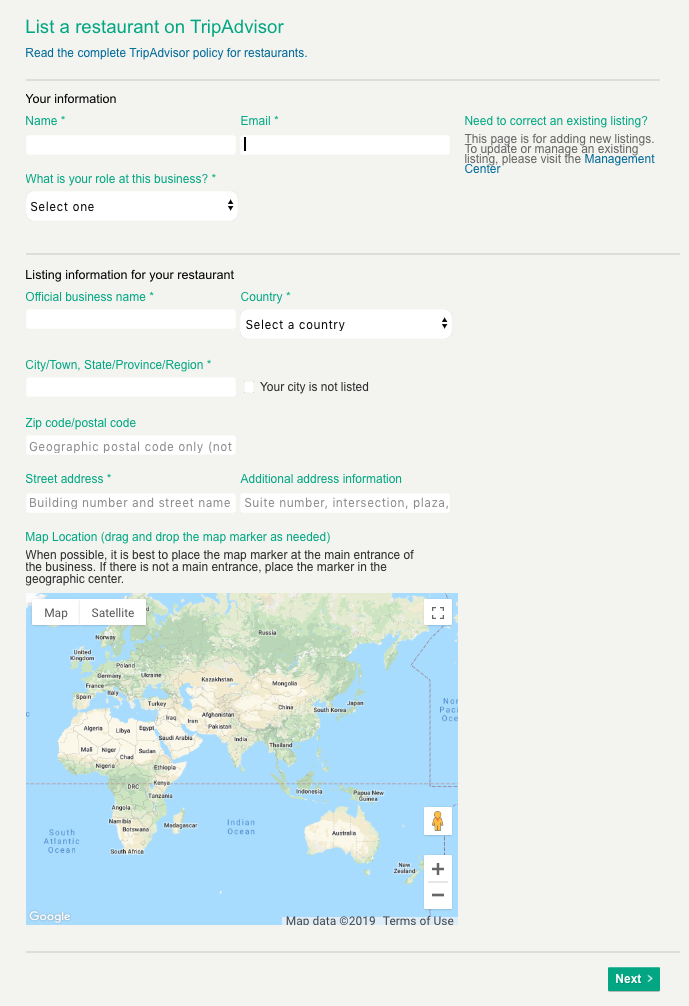Click 'List a restaurant on TripAdvisor' heading

155,27
